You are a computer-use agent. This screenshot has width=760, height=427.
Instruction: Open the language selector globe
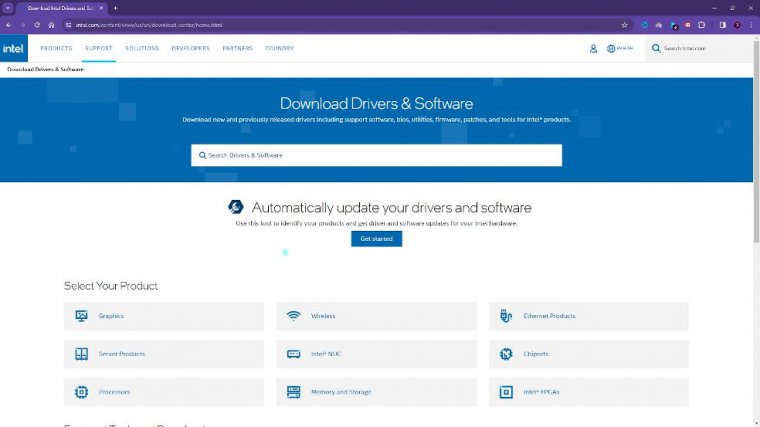click(611, 48)
